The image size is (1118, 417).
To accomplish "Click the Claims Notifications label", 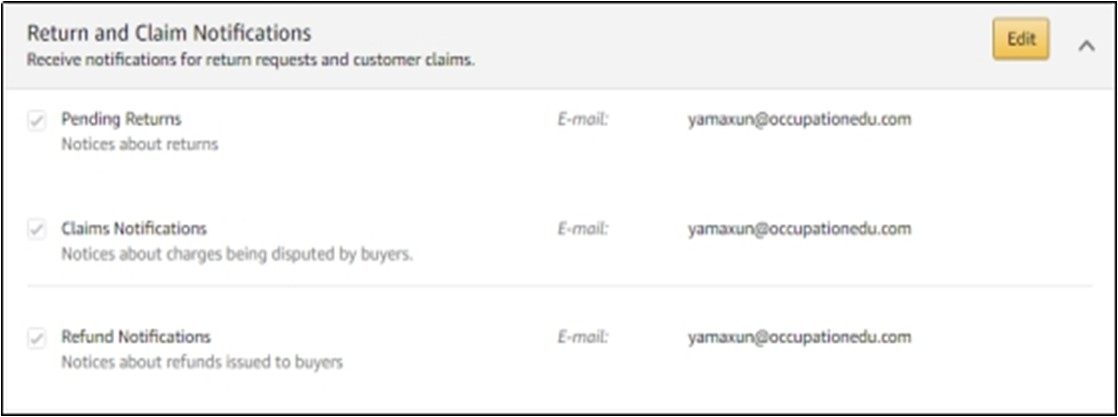I will coord(134,228).
